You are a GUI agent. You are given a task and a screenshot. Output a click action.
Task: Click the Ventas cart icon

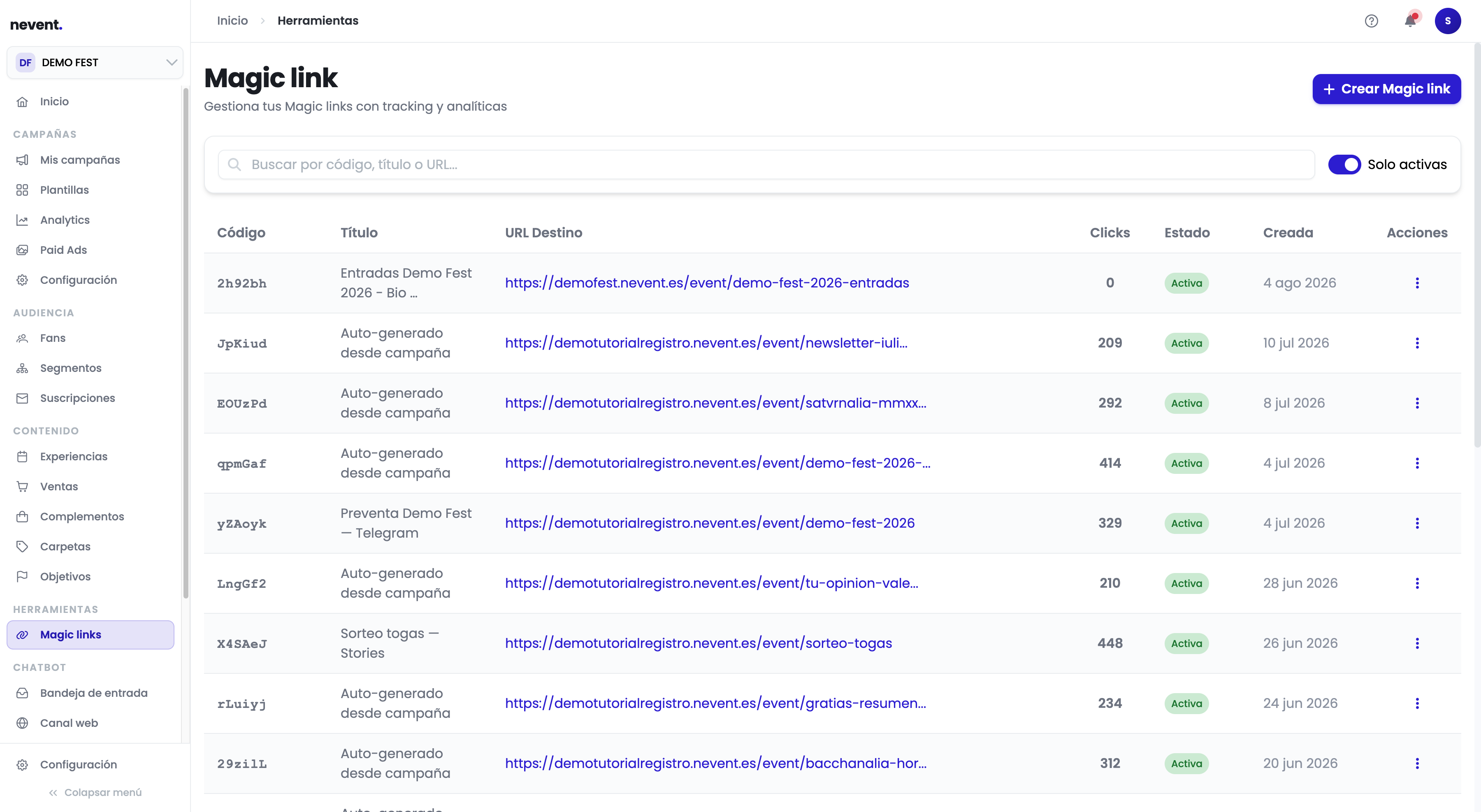click(x=23, y=487)
